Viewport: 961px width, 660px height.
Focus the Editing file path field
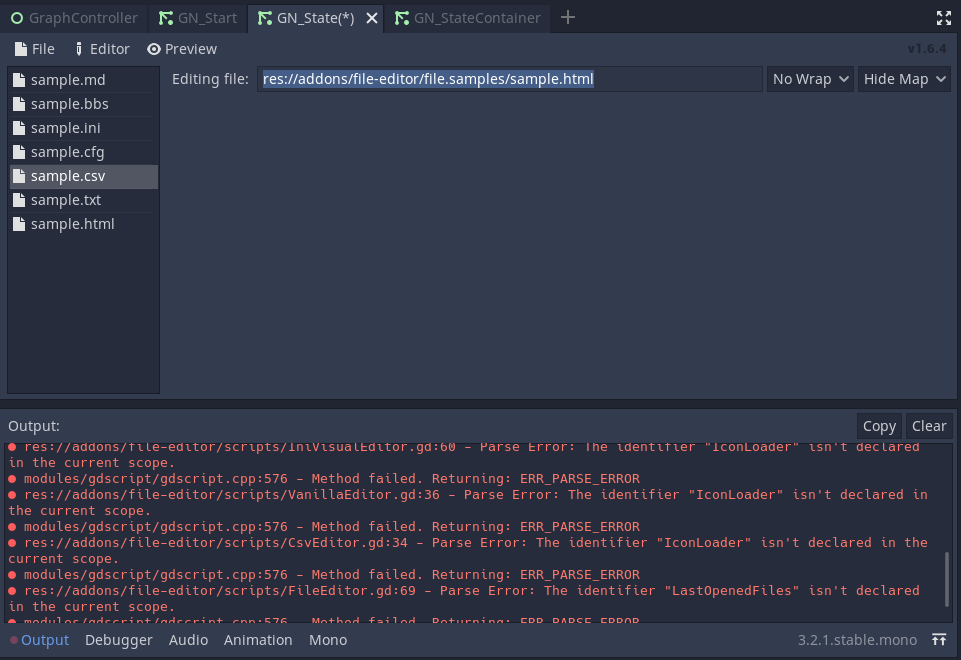[510, 78]
